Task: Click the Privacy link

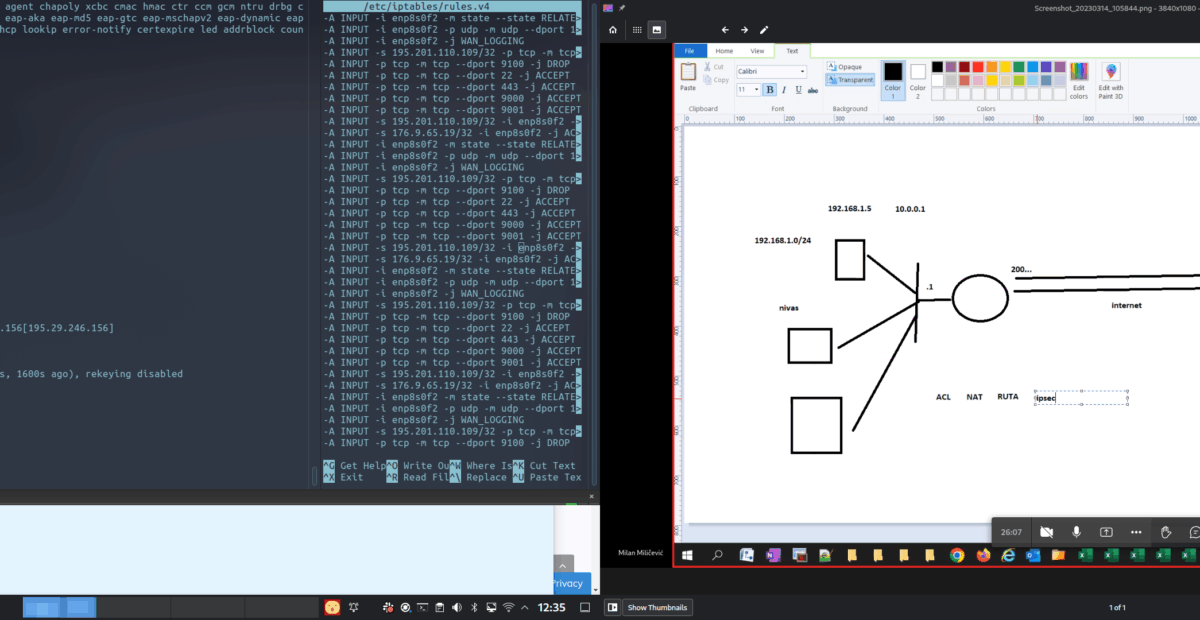Action: pos(567,583)
